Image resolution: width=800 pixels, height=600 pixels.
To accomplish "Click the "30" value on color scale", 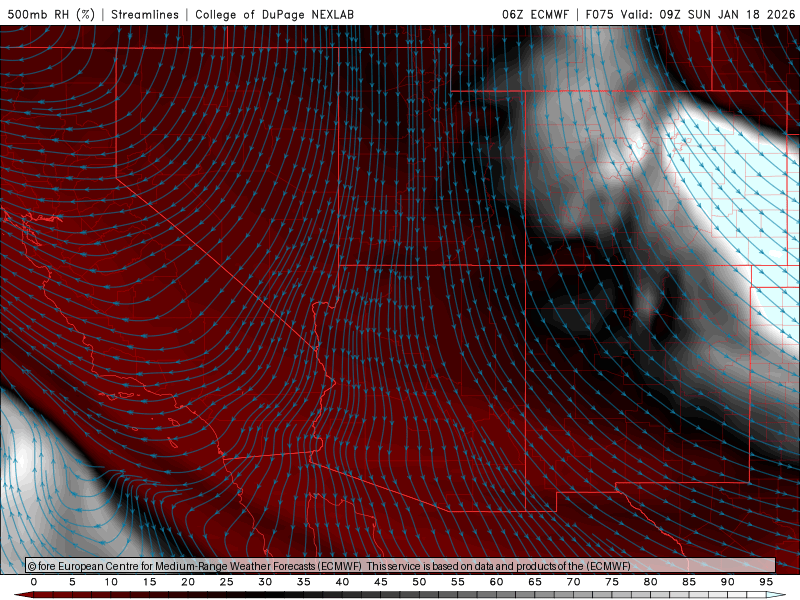I will tap(265, 582).
